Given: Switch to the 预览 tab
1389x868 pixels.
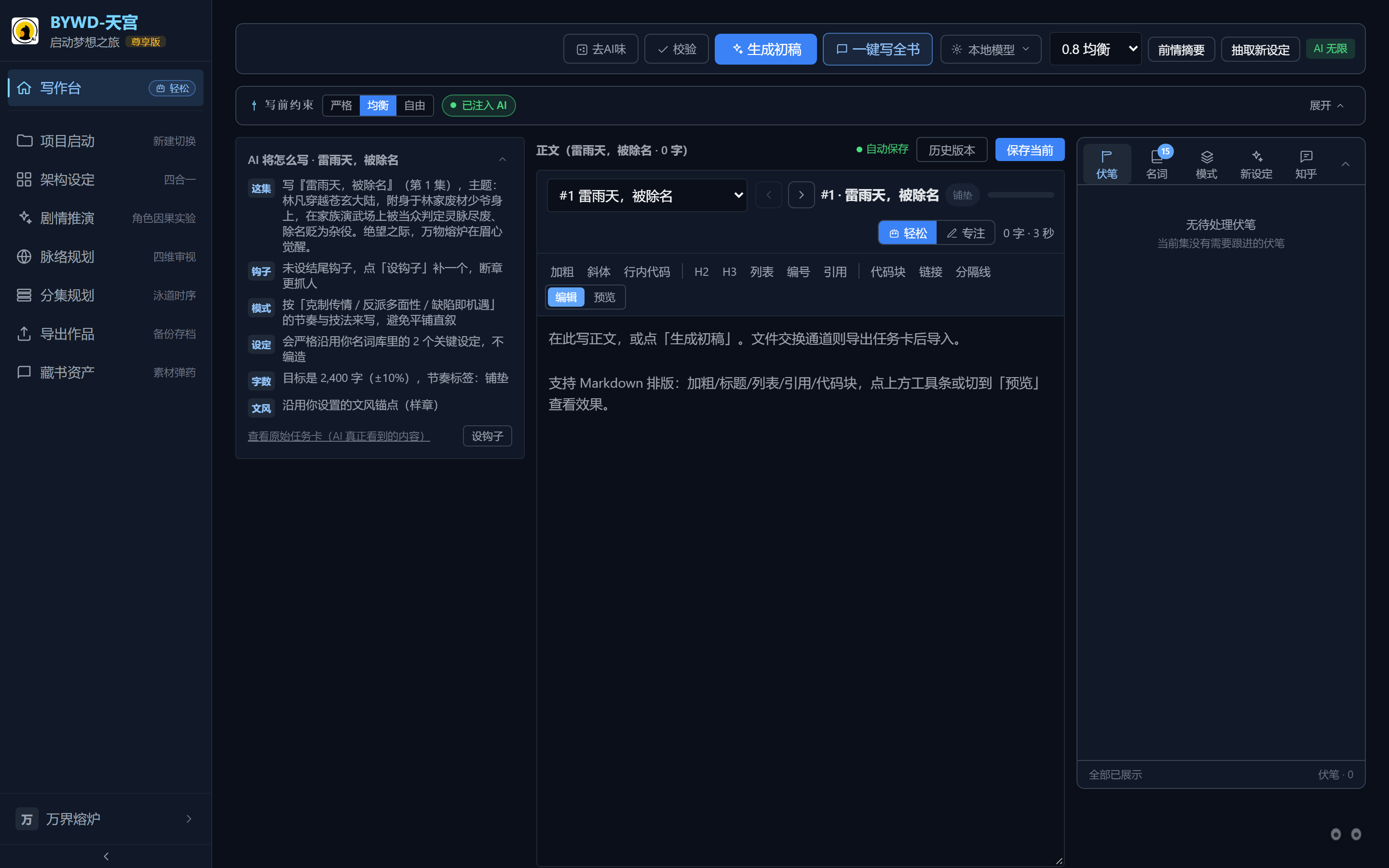Looking at the screenshot, I should 604,298.
